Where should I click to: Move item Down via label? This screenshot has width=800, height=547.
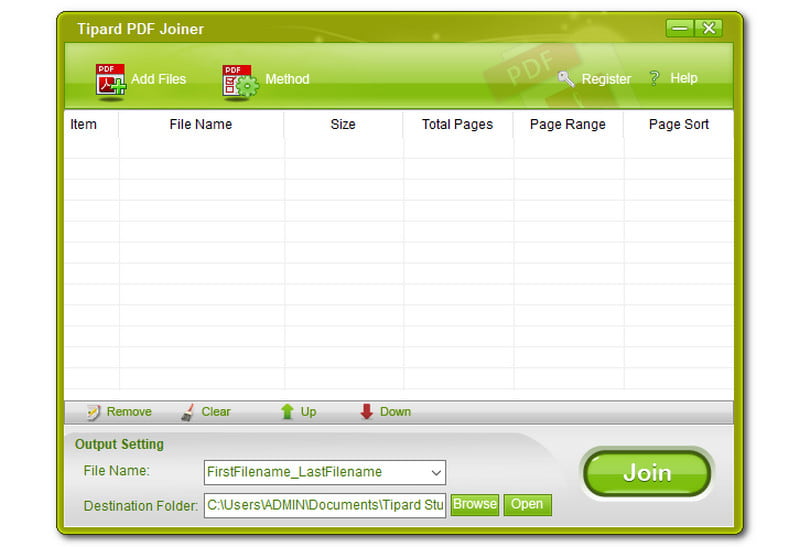(395, 412)
